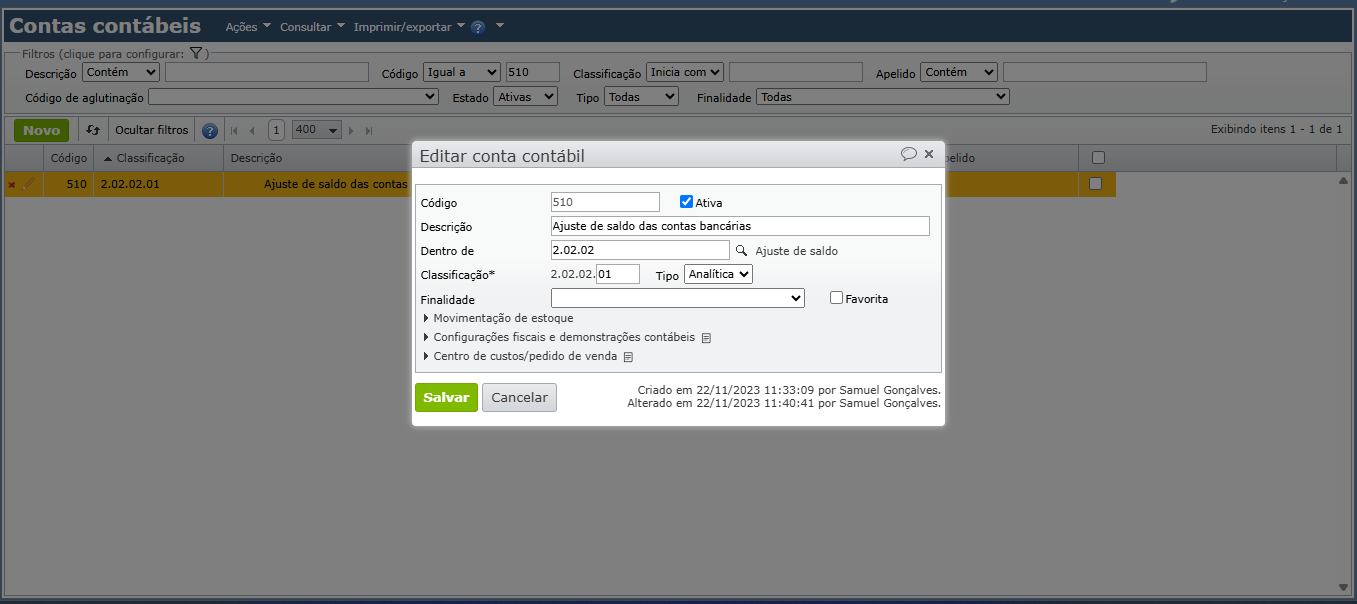
Task: Open the page size 400 dropdown
Action: (317, 130)
